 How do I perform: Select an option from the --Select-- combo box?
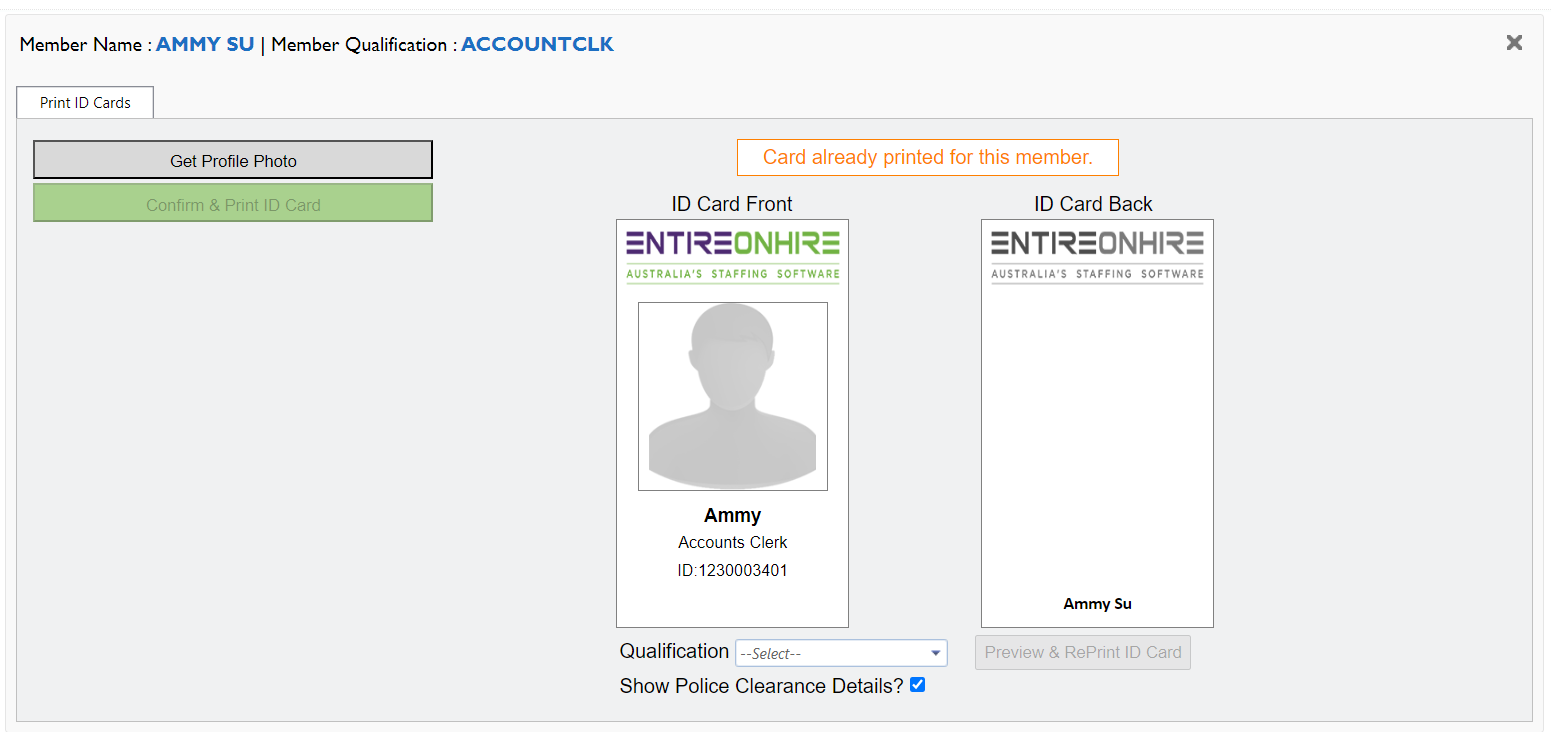[840, 652]
